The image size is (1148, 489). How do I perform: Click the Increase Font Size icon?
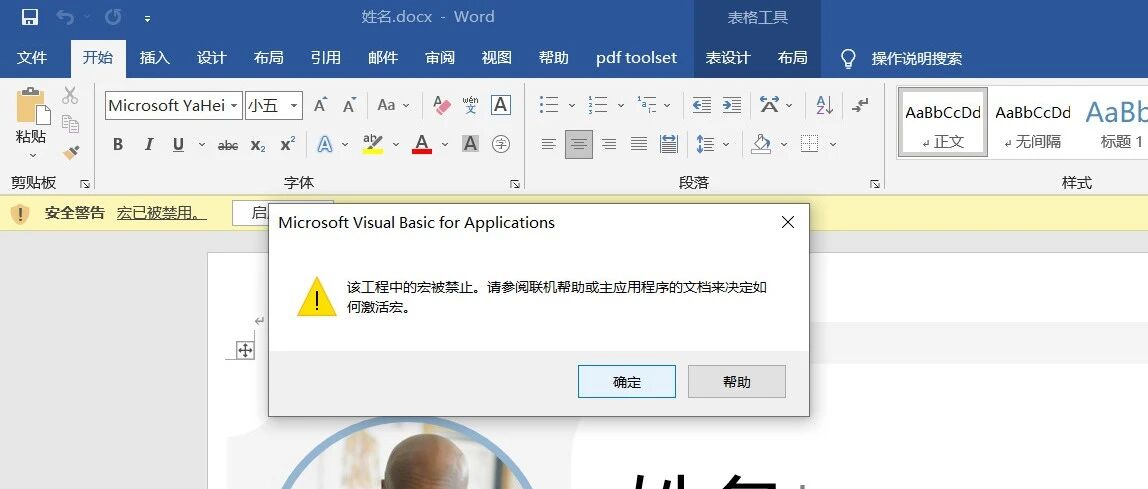[320, 105]
